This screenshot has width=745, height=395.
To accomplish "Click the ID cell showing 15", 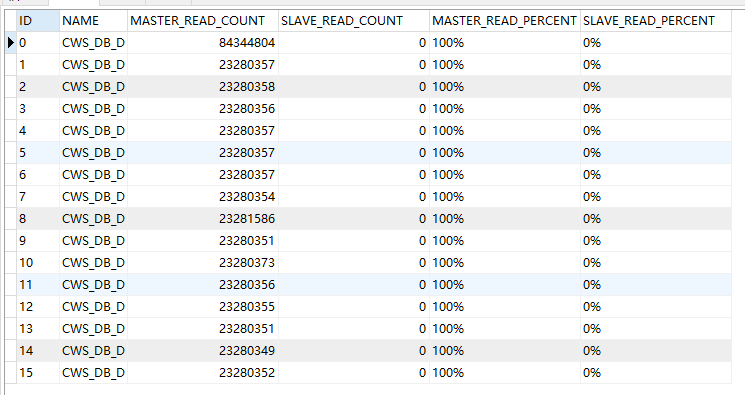I will [38, 373].
